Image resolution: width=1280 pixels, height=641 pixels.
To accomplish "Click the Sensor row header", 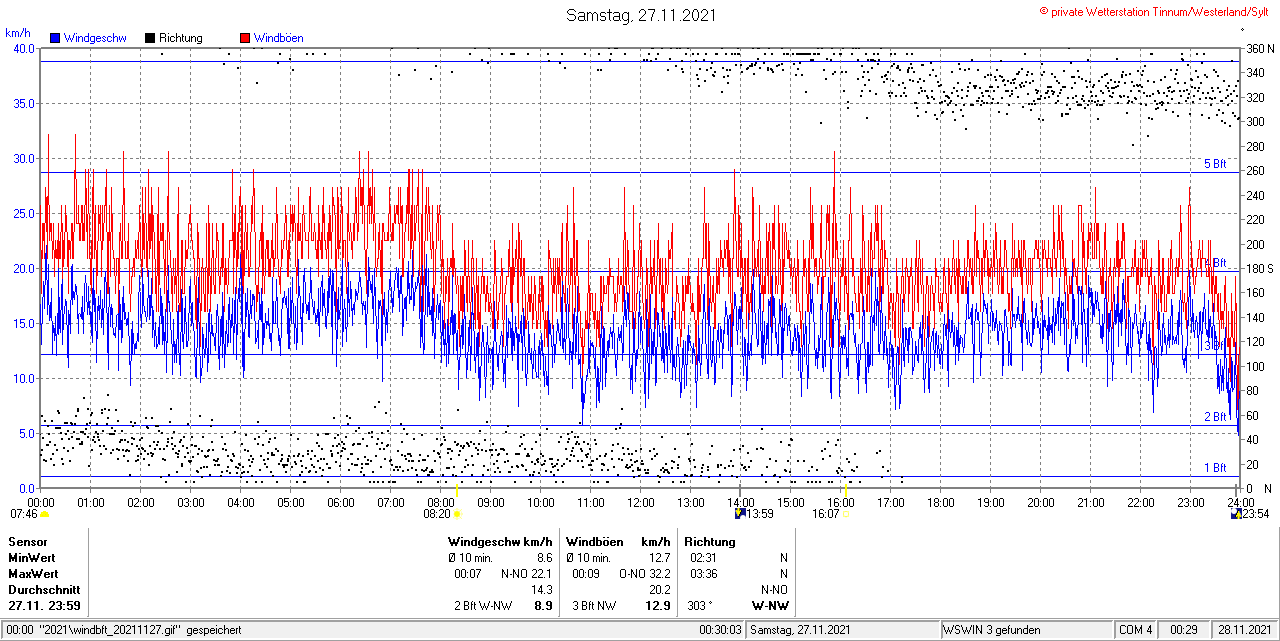I will (27, 541).
